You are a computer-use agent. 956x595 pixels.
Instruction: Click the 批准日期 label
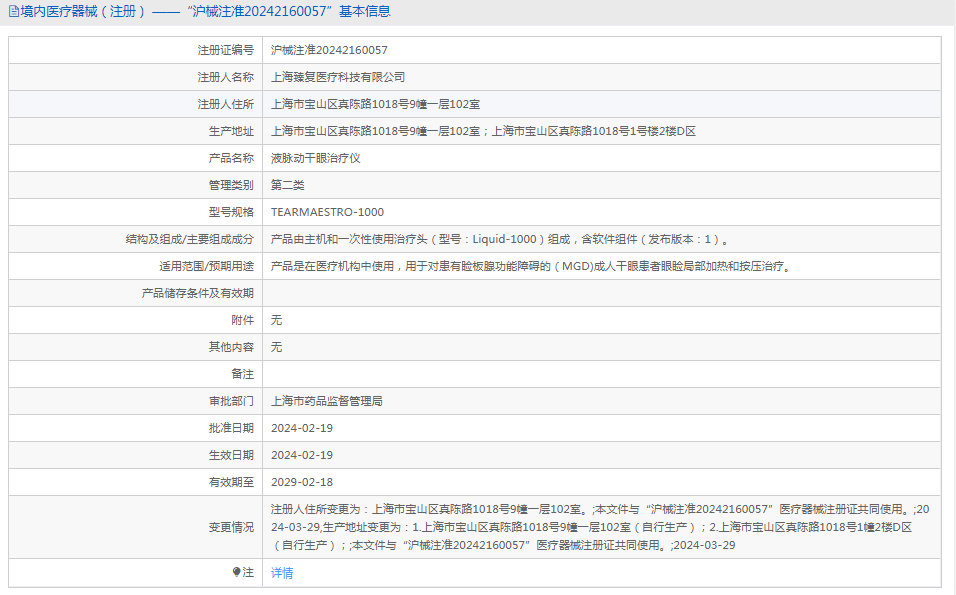231,428
